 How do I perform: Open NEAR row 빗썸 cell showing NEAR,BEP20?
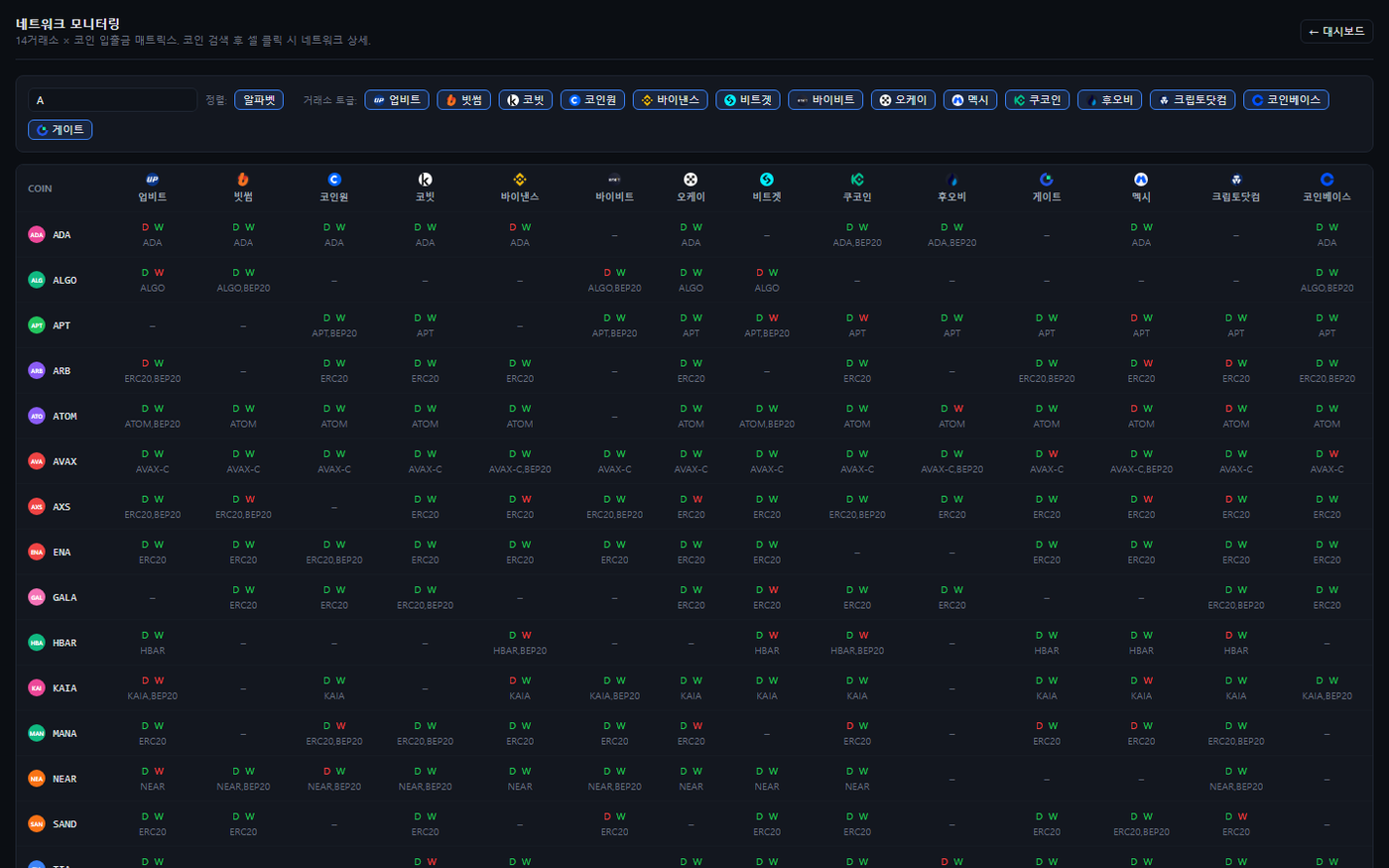pyautogui.click(x=243, y=779)
